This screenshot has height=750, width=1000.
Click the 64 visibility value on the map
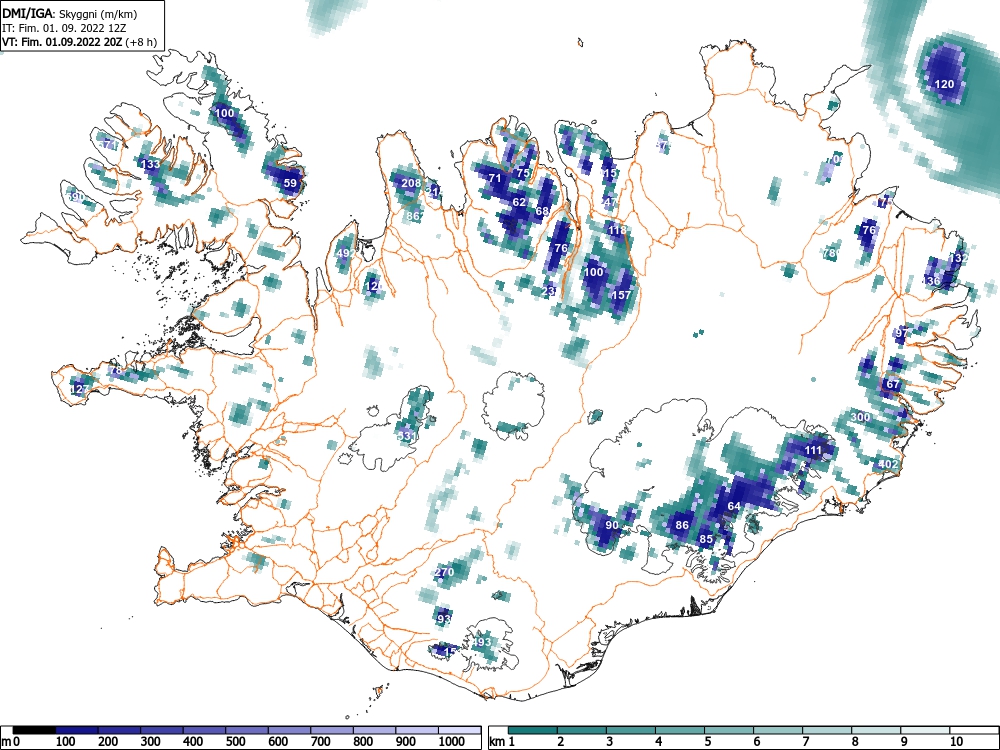734,506
